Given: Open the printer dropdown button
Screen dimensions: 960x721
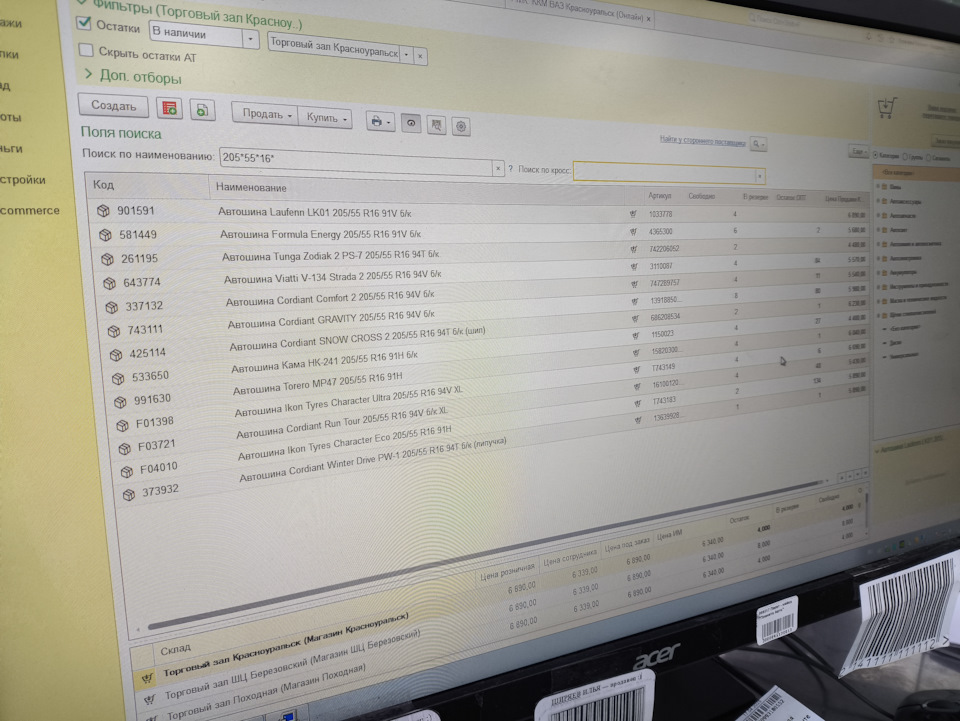Looking at the screenshot, I should click(380, 122).
